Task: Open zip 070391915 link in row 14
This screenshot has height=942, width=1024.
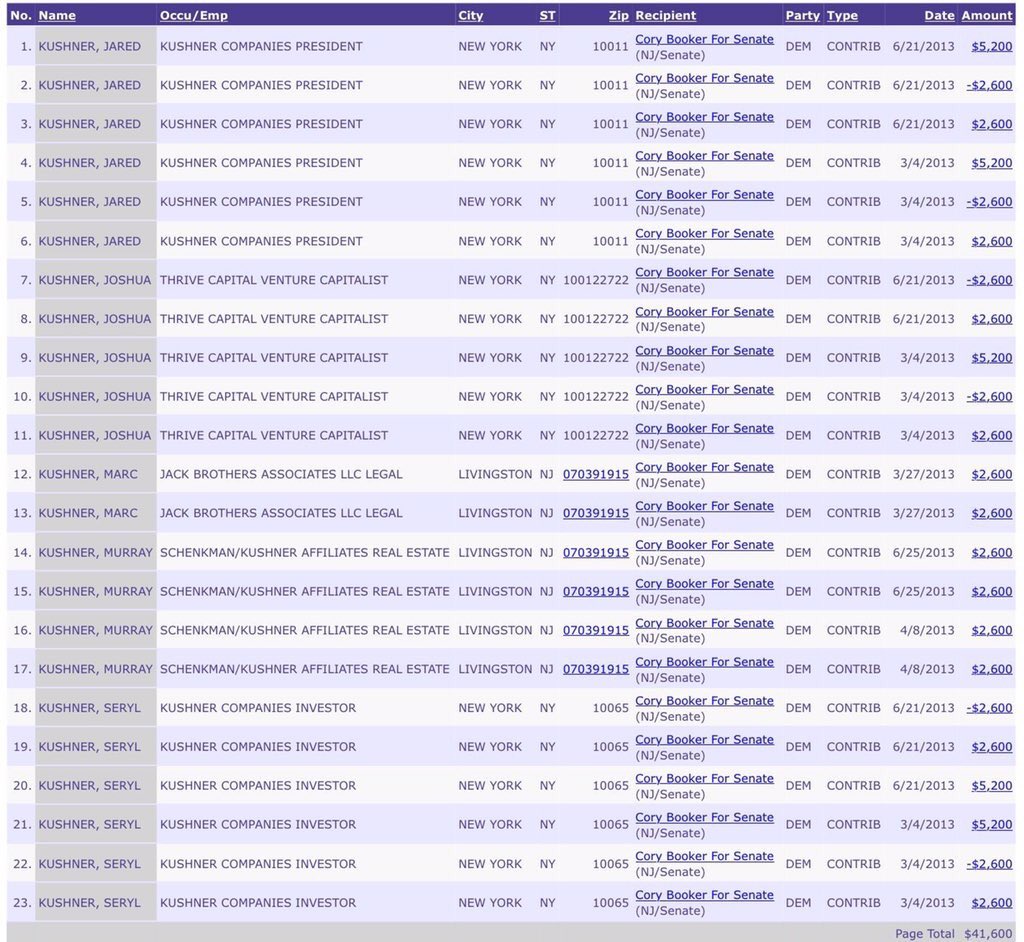Action: 596,552
